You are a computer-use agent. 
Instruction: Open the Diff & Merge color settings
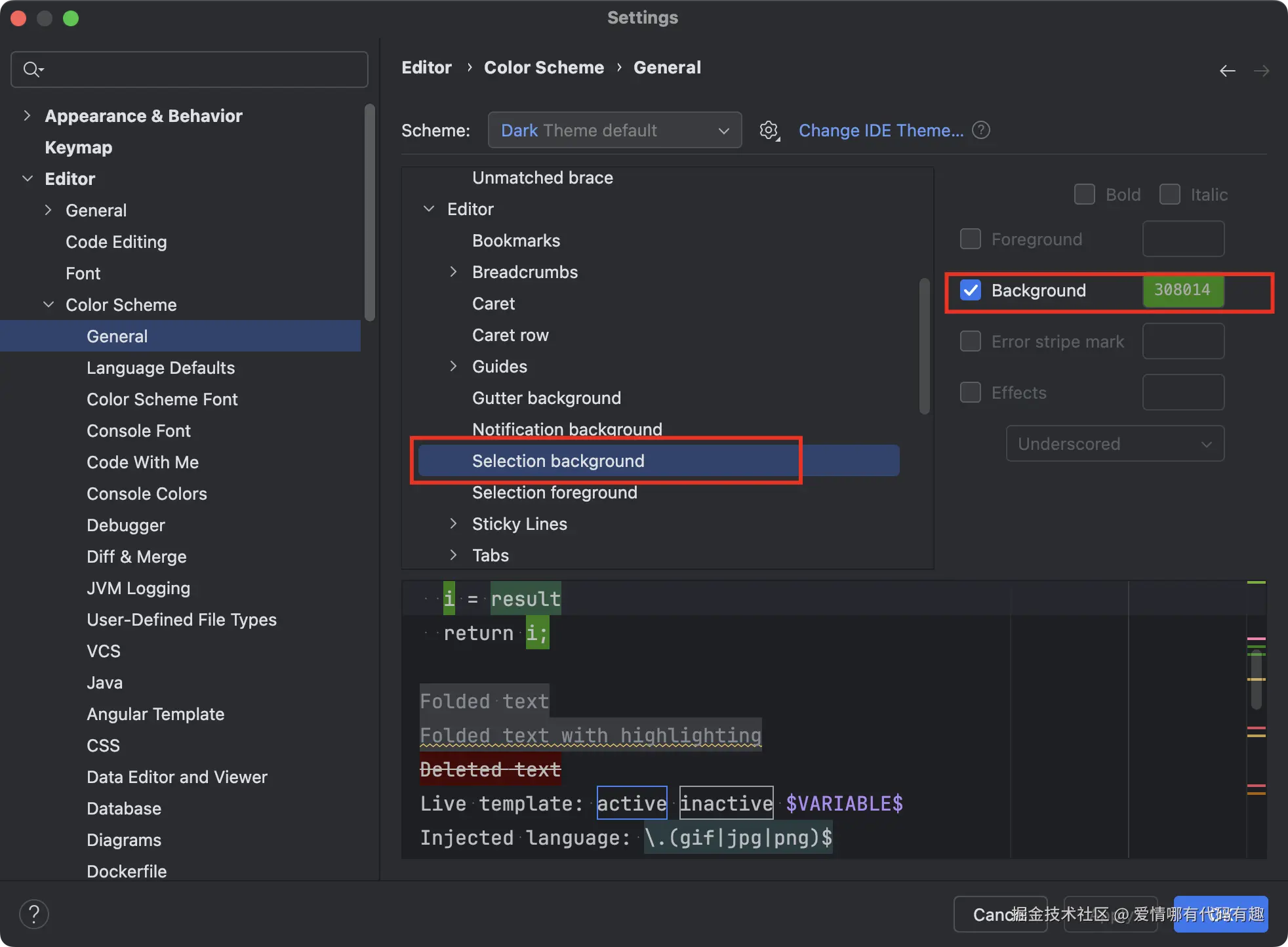click(x=136, y=557)
